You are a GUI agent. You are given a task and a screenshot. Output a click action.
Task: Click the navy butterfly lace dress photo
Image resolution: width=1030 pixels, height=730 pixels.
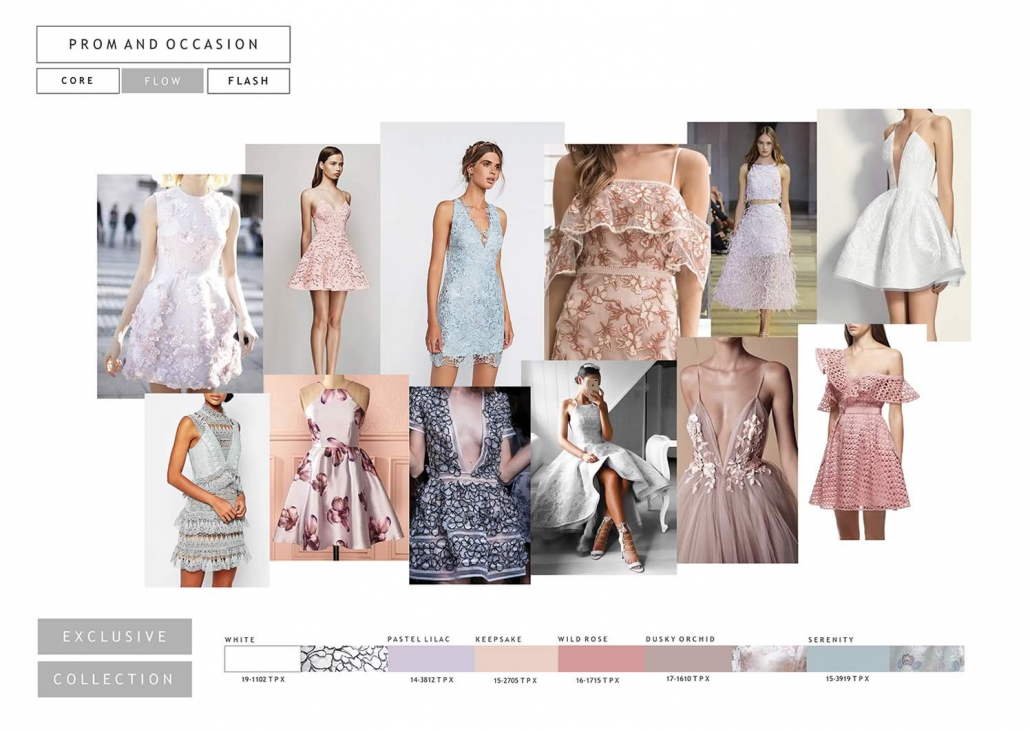point(469,485)
